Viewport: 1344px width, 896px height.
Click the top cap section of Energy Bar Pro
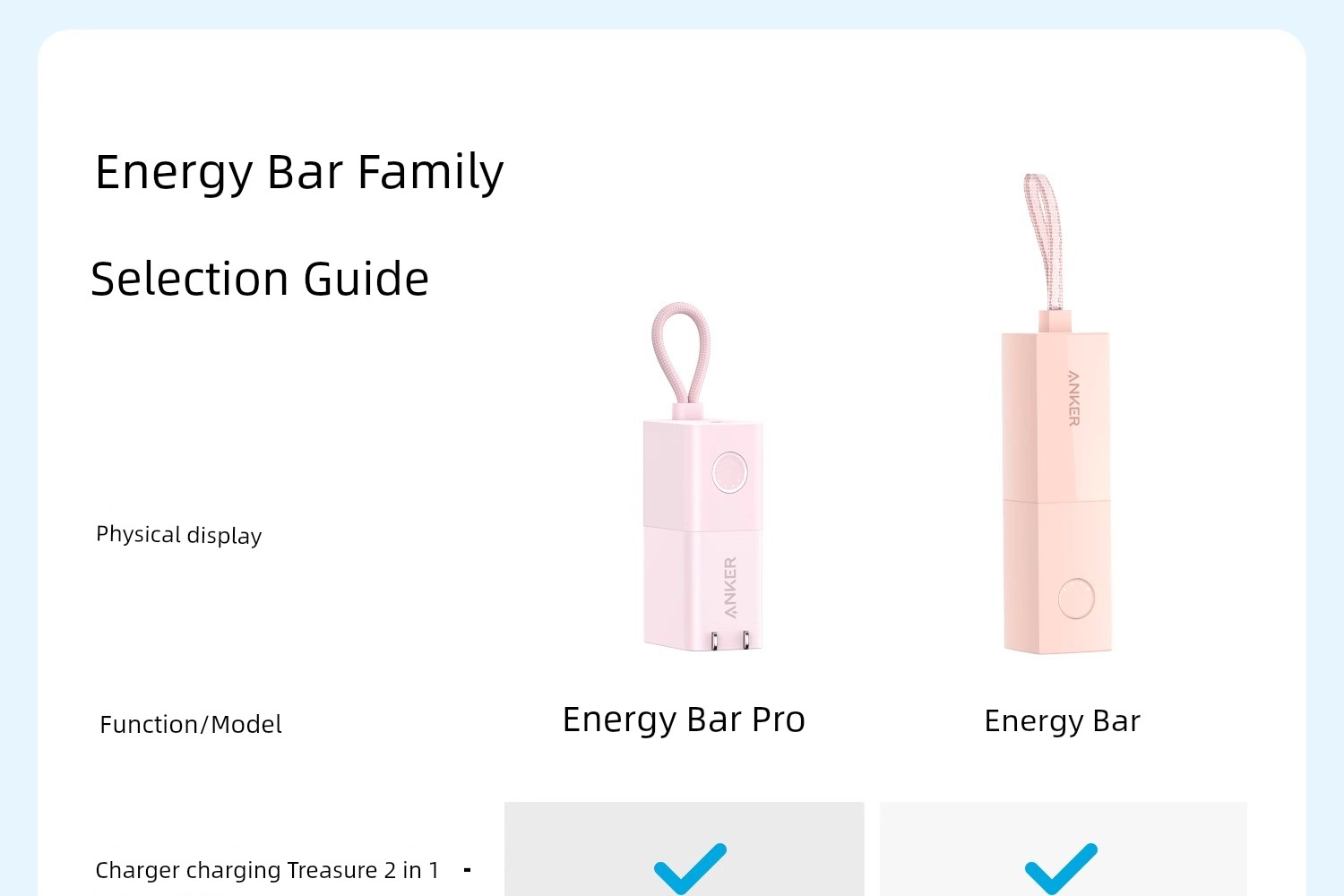(x=702, y=473)
